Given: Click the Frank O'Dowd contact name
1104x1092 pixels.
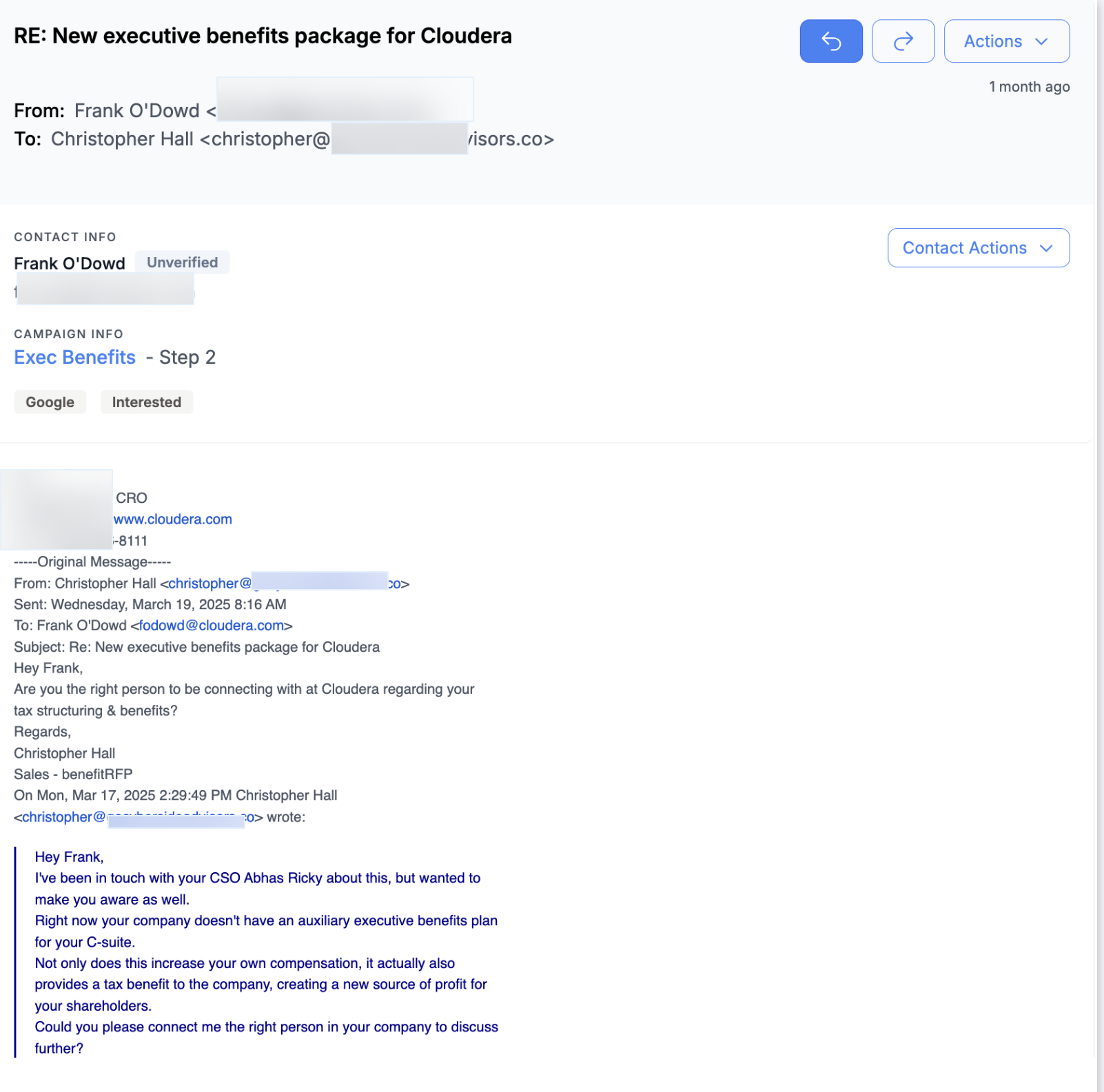Looking at the screenshot, I should [x=70, y=264].
